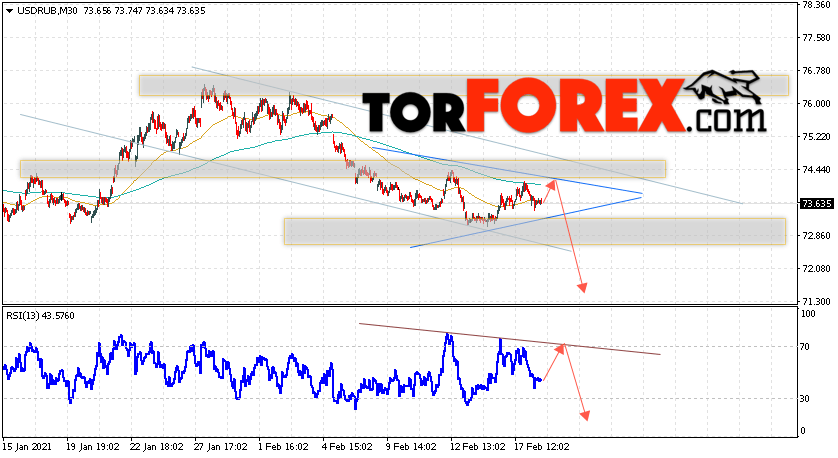
Task: Click the 17 Feb 12:02 time label
Action: tap(541, 447)
